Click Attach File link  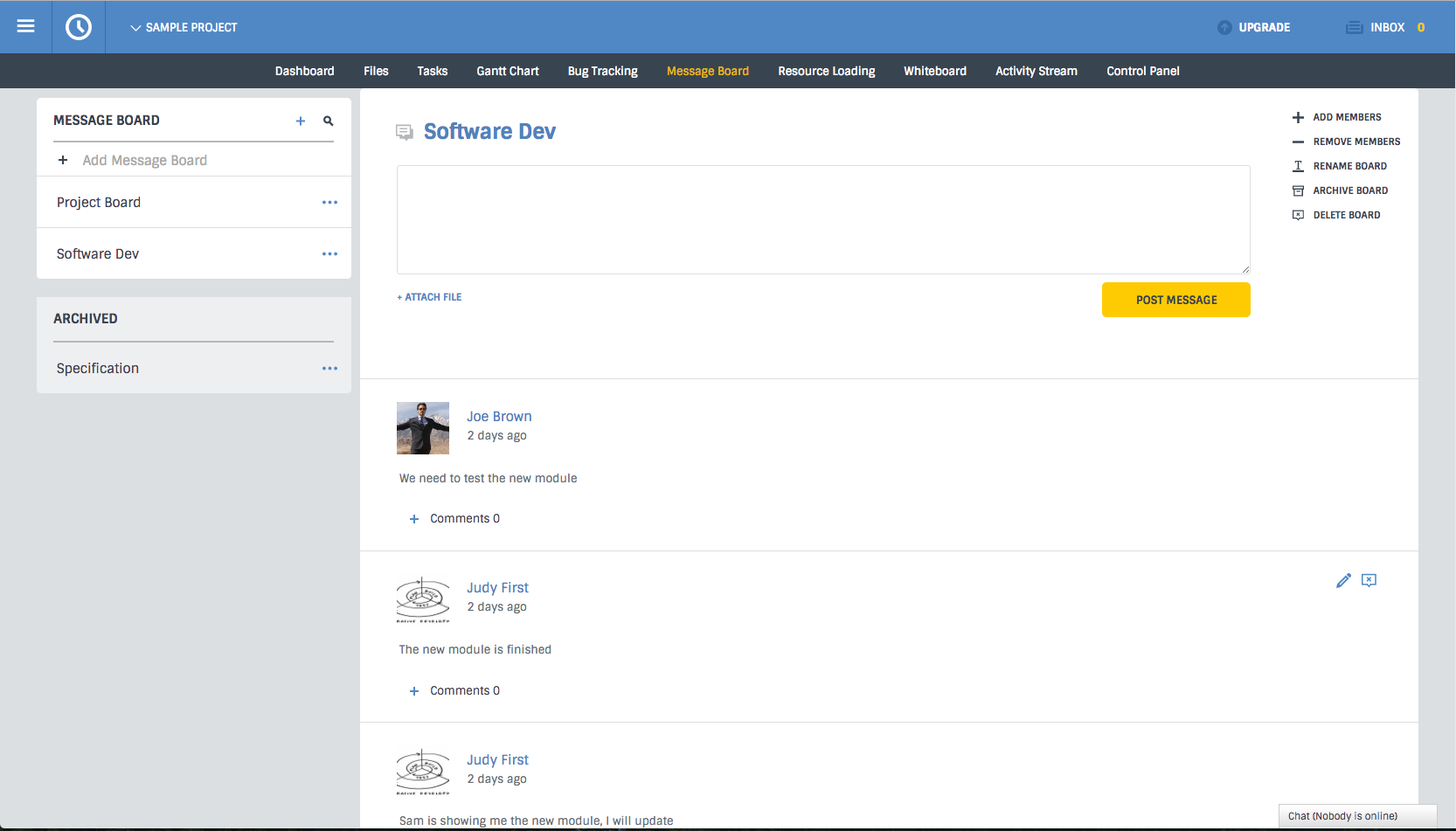(429, 297)
